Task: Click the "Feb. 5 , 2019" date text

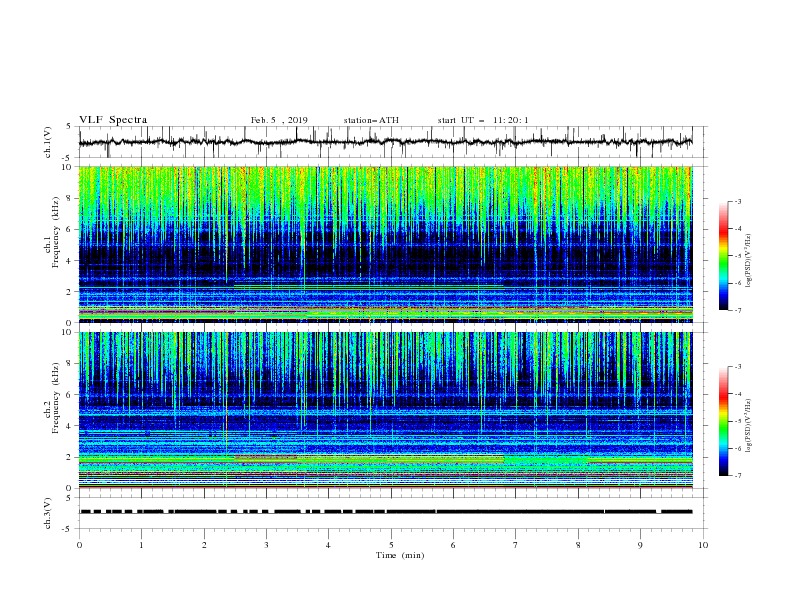Action: click(x=279, y=120)
